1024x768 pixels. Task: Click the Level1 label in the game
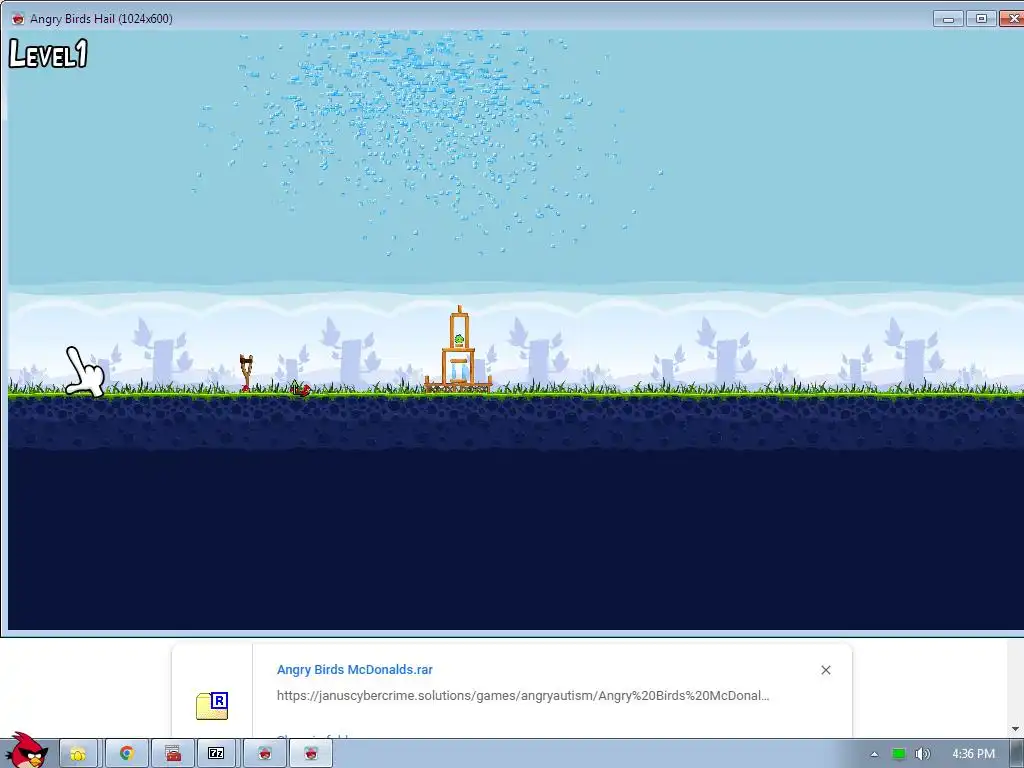tap(48, 54)
